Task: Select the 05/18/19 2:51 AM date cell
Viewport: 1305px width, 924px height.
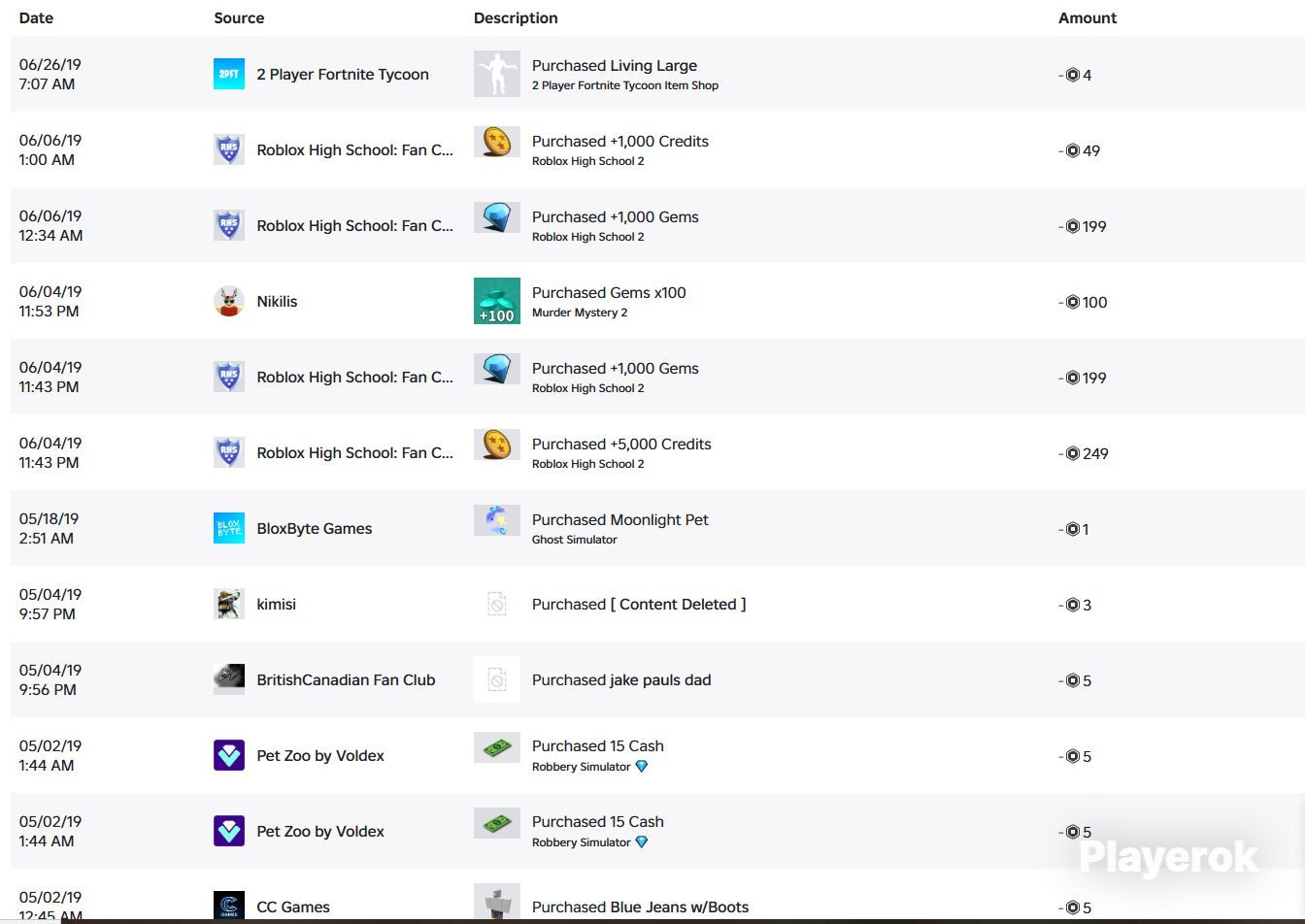Action: click(50, 528)
